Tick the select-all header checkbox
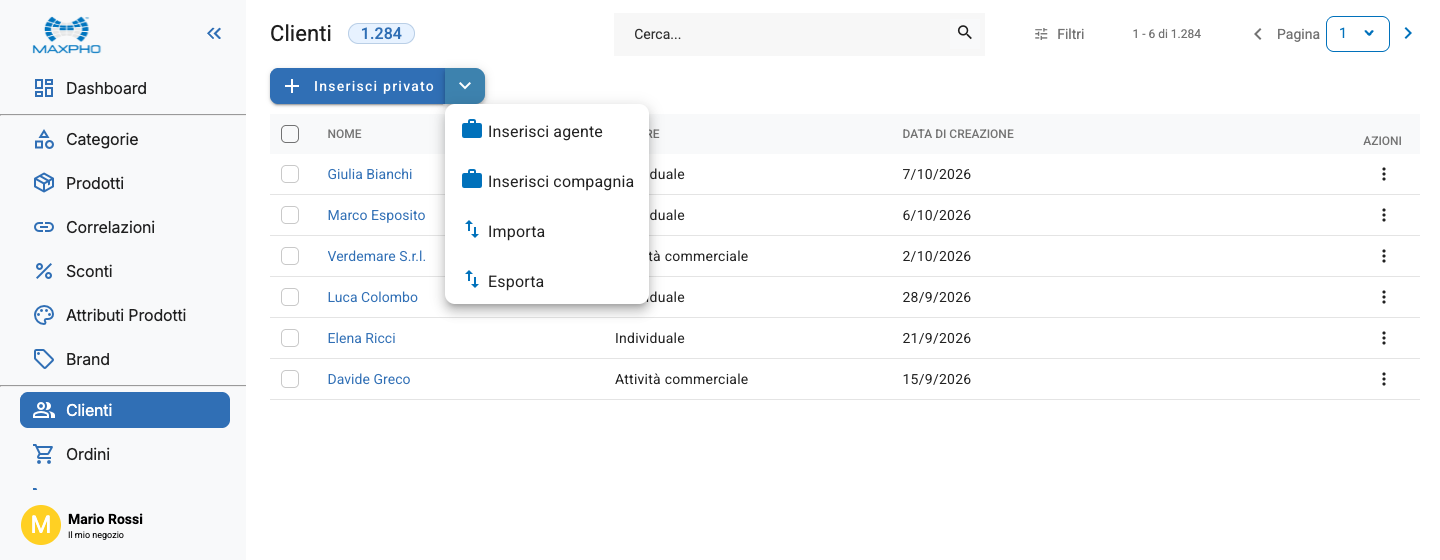 click(x=290, y=134)
